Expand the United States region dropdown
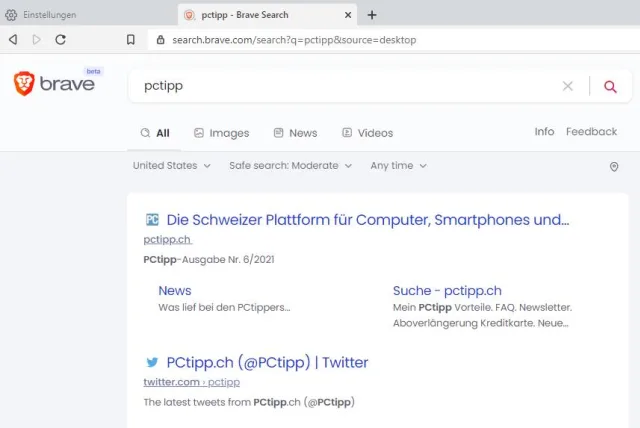The width and height of the screenshot is (640, 428). (x=171, y=166)
